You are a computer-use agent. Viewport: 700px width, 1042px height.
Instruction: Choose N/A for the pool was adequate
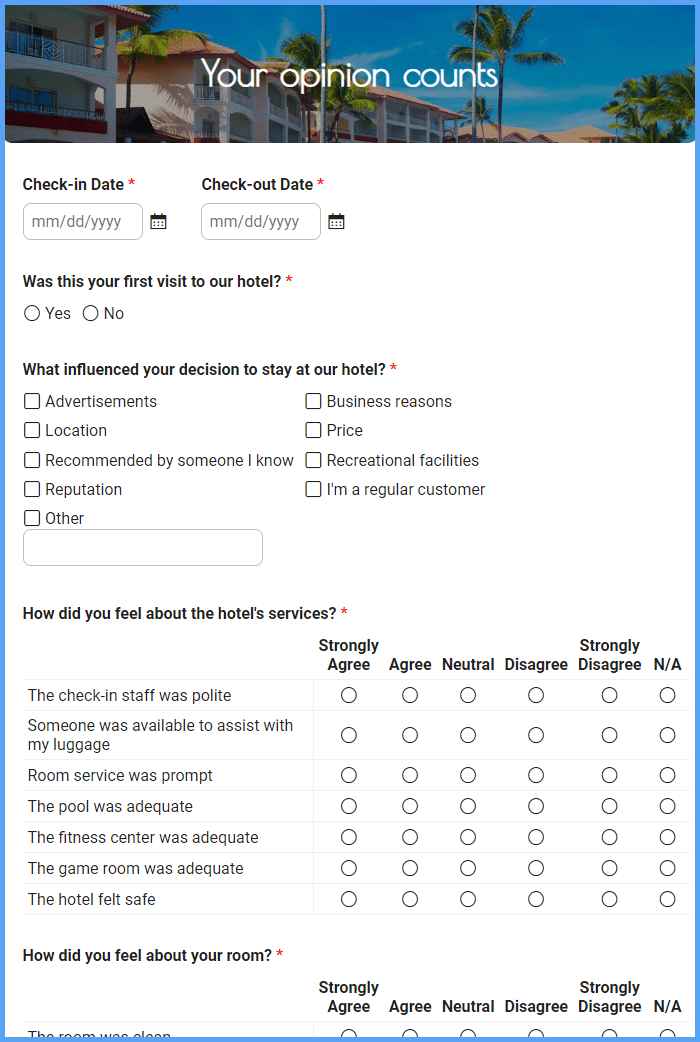point(667,806)
